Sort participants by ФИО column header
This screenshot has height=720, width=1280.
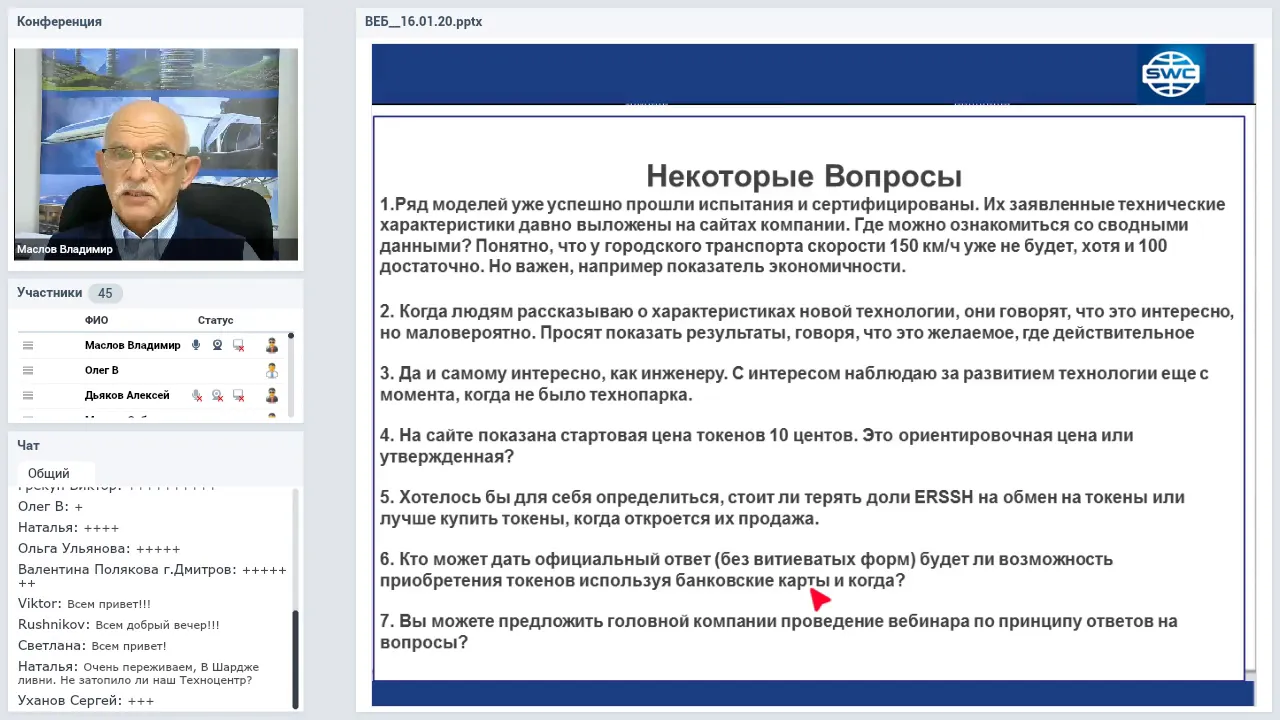(x=97, y=320)
